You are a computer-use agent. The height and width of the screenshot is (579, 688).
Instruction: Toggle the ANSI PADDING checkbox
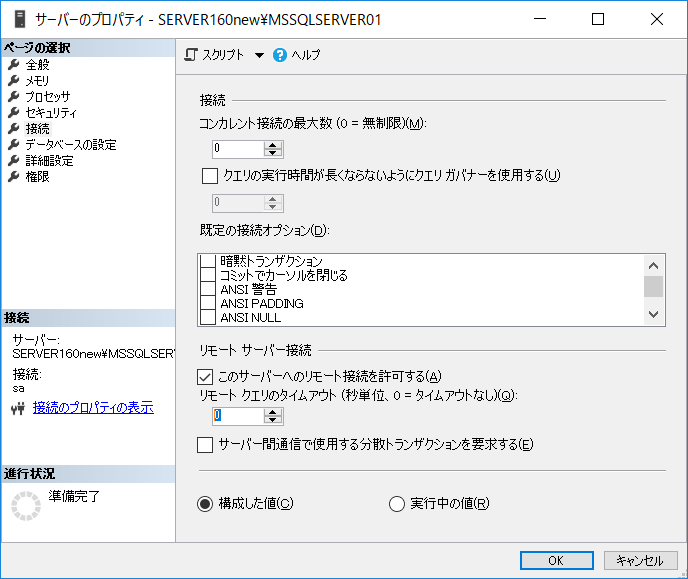pyautogui.click(x=208, y=303)
